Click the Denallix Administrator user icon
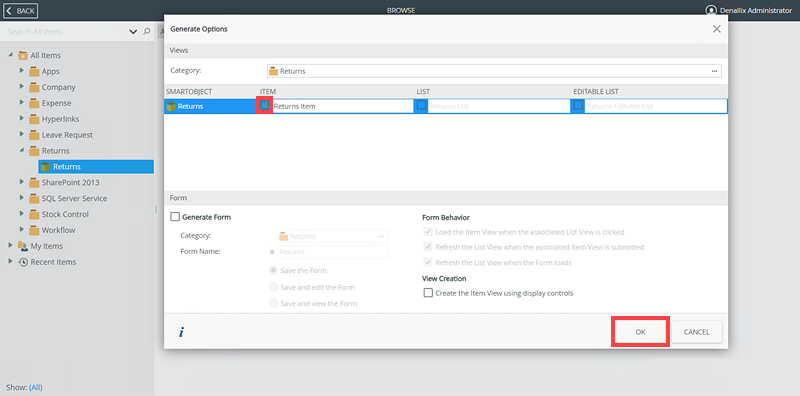Viewport: 800px width, 396px height. 711,10
